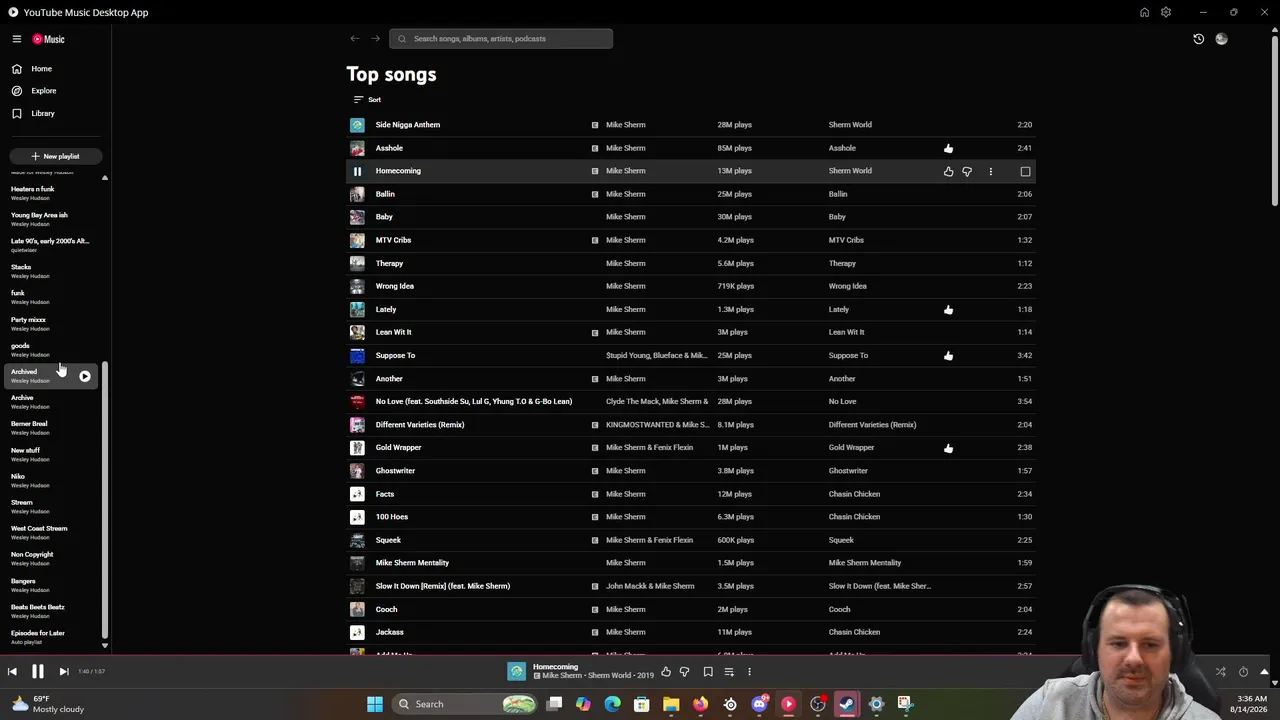Click the sidebar playlist scroll up arrow

click(x=104, y=178)
